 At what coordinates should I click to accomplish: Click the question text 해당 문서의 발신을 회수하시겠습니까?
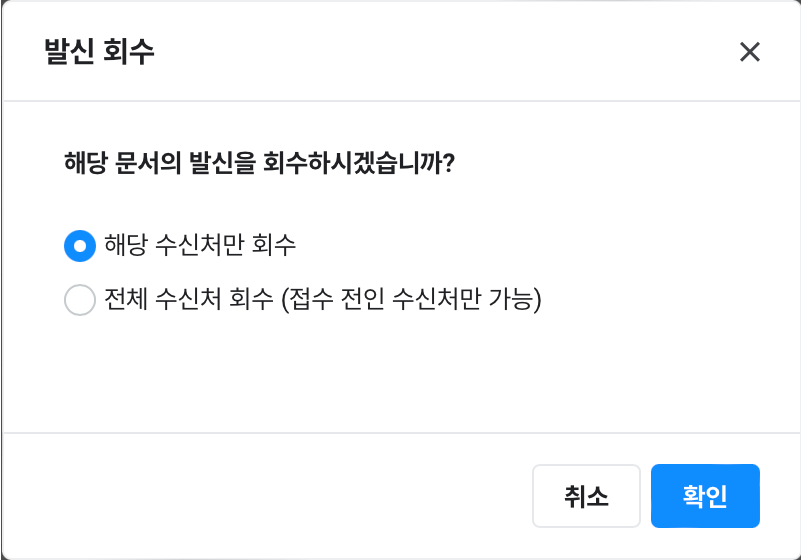(x=260, y=163)
